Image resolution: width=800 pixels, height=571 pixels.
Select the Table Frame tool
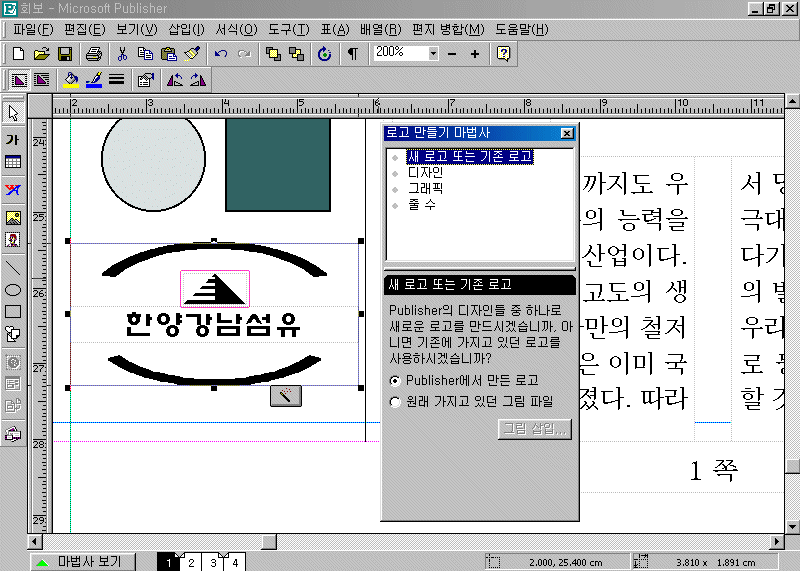click(13, 162)
